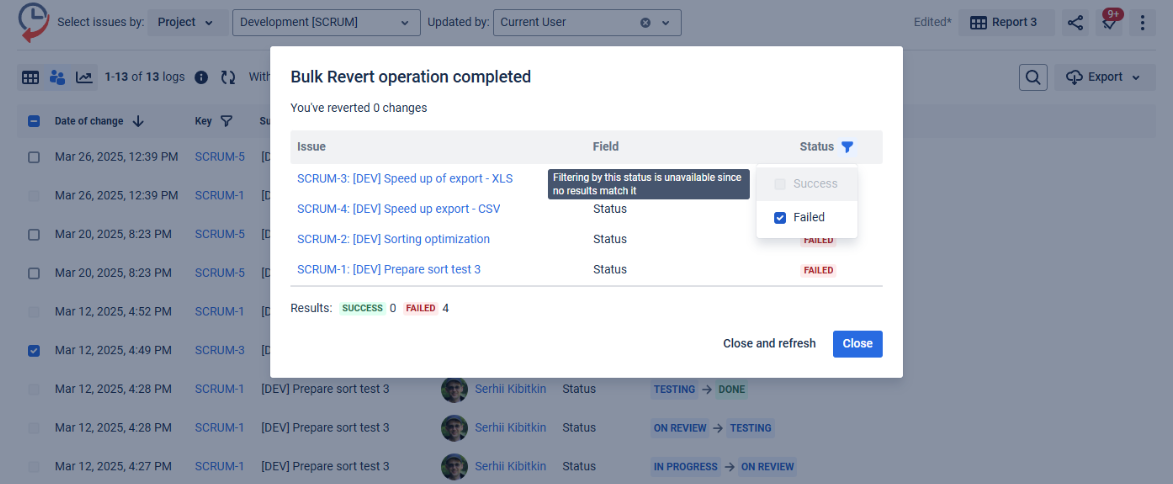Toggle the select-all checkbox in table header
This screenshot has width=1173, height=484.
tap(34, 121)
